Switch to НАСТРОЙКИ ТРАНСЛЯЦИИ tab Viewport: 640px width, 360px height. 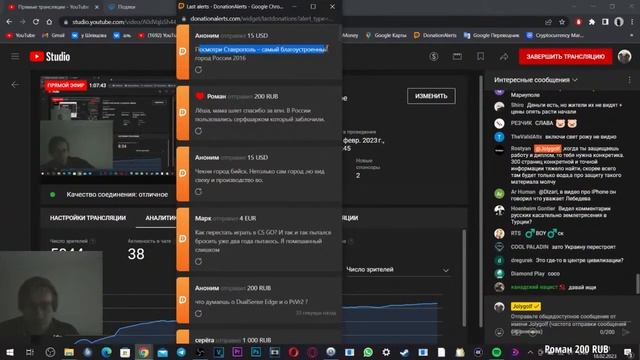pyautogui.click(x=88, y=218)
